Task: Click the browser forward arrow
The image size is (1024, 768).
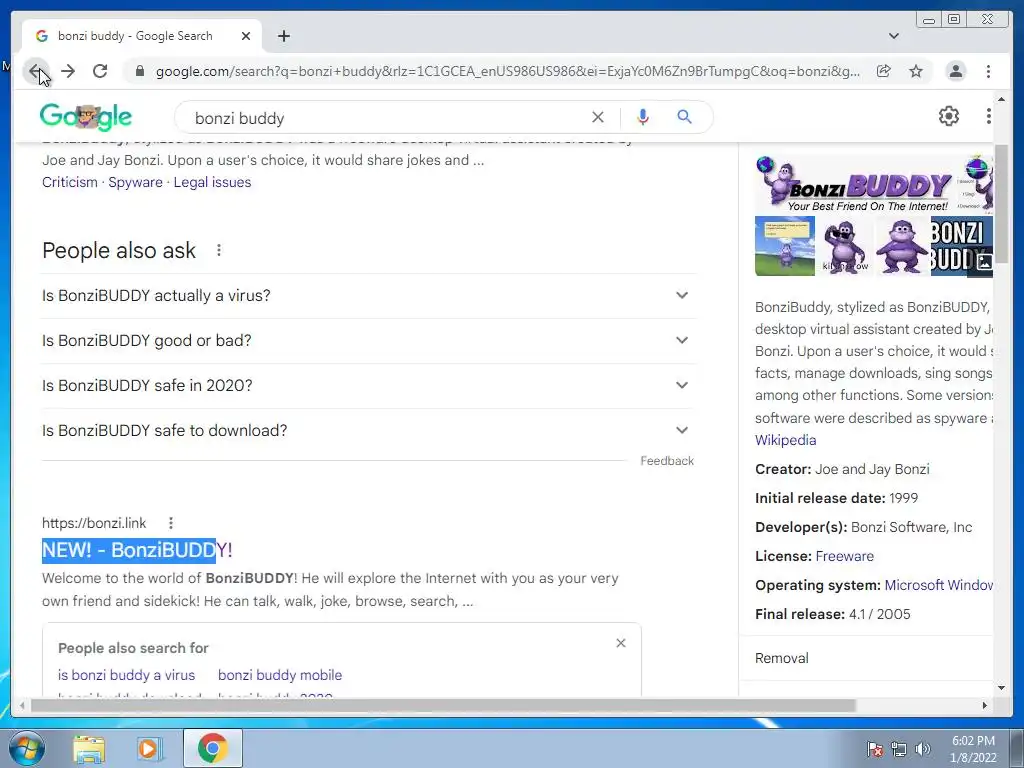Action: coord(68,71)
